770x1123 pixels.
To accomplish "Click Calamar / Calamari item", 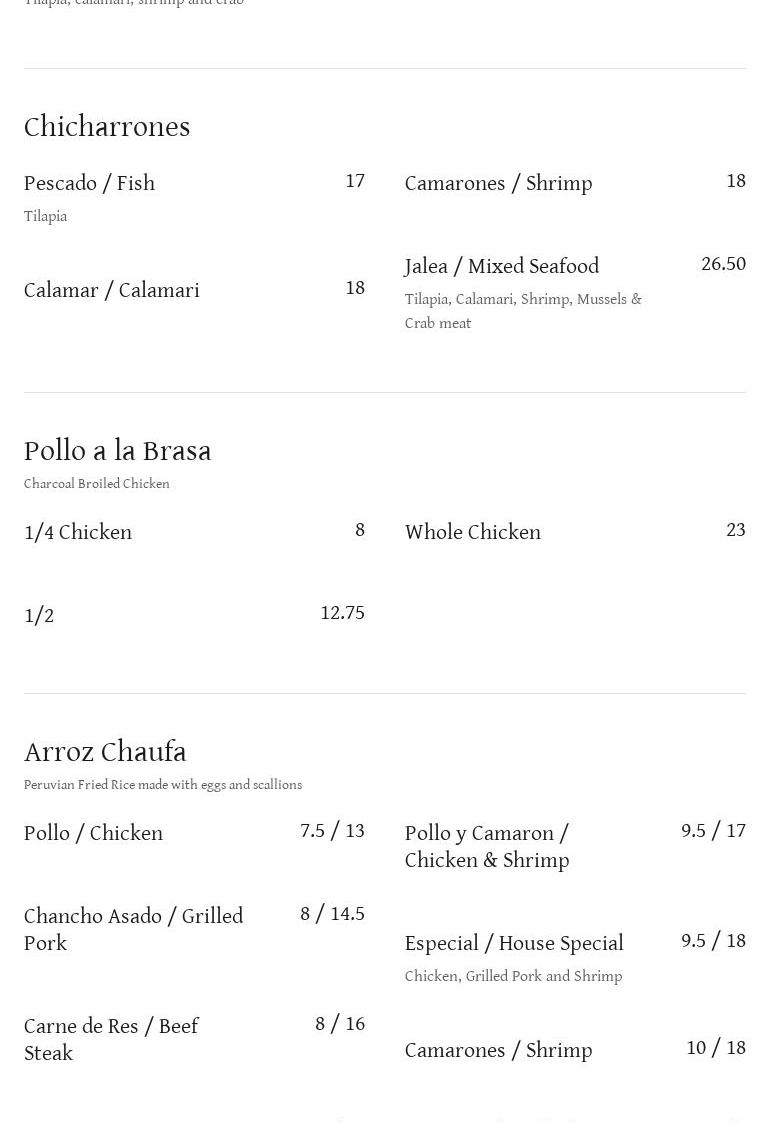I will pyautogui.click(x=112, y=291).
